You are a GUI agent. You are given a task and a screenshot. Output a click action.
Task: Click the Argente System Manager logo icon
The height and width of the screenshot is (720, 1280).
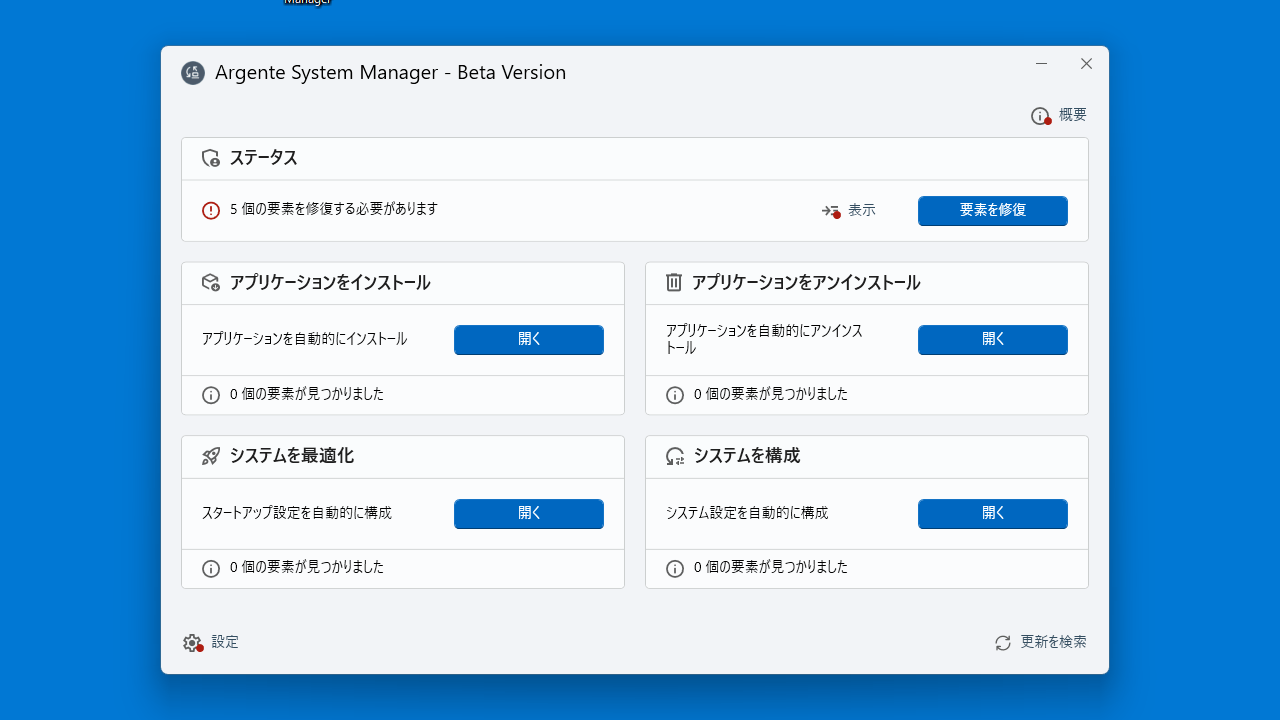coord(193,72)
